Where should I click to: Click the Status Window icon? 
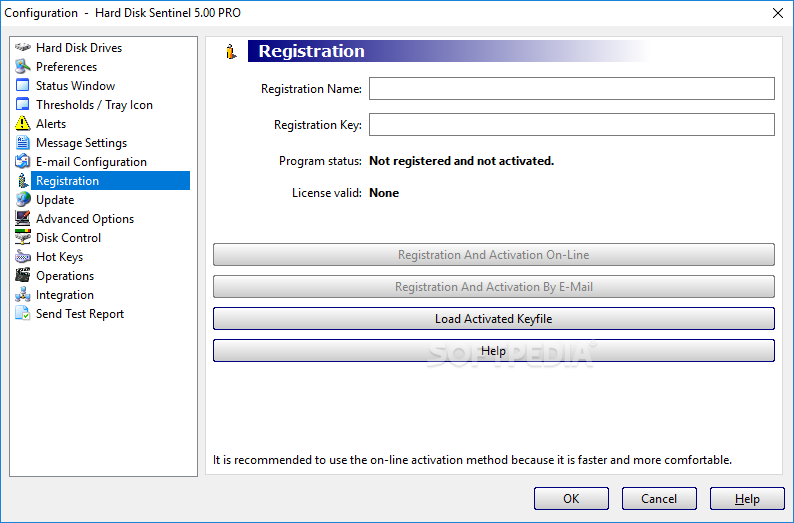[x=23, y=86]
